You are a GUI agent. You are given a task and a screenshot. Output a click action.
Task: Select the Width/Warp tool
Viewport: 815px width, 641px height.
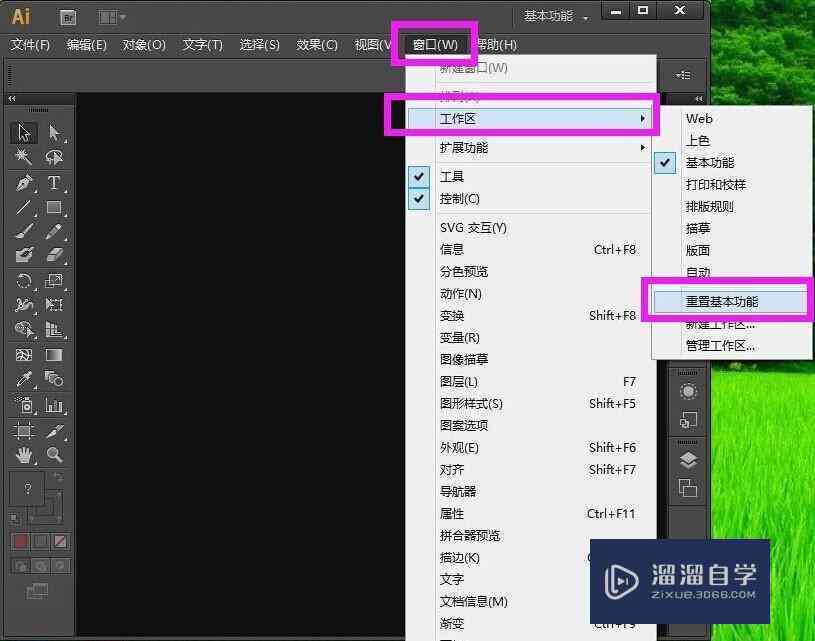click(24, 304)
